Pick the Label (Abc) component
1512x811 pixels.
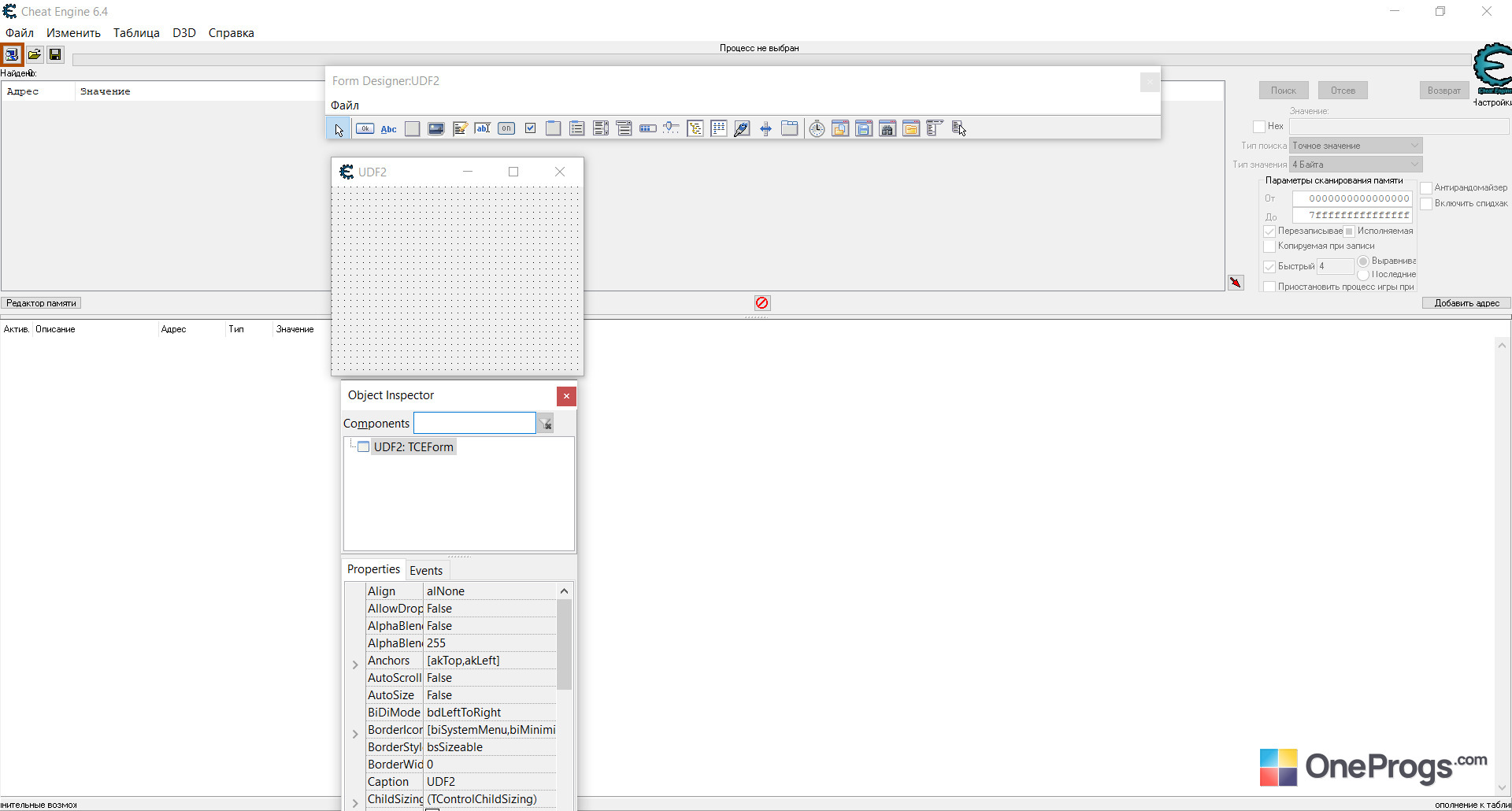[x=388, y=129]
